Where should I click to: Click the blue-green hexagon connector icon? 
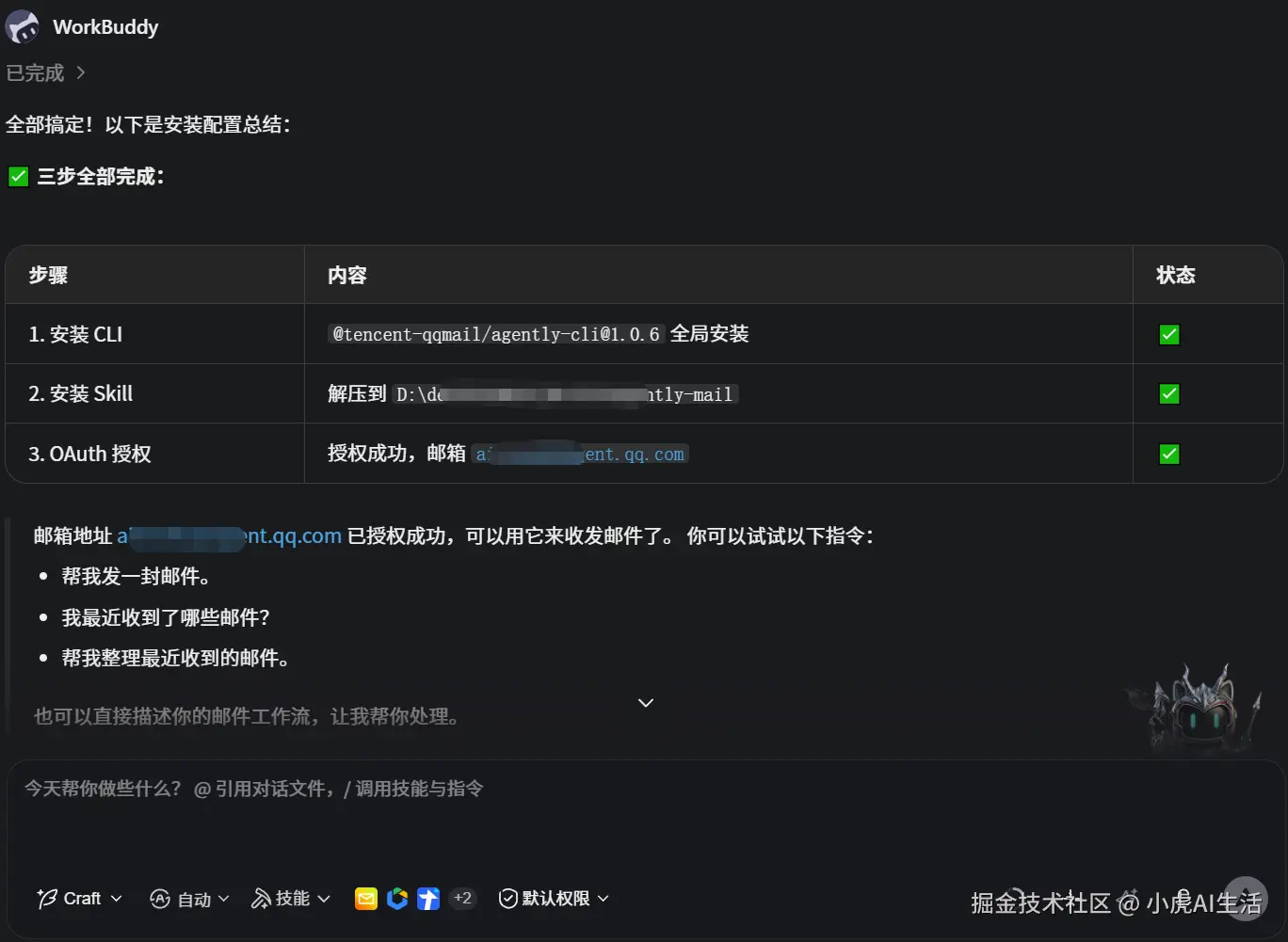(x=397, y=899)
